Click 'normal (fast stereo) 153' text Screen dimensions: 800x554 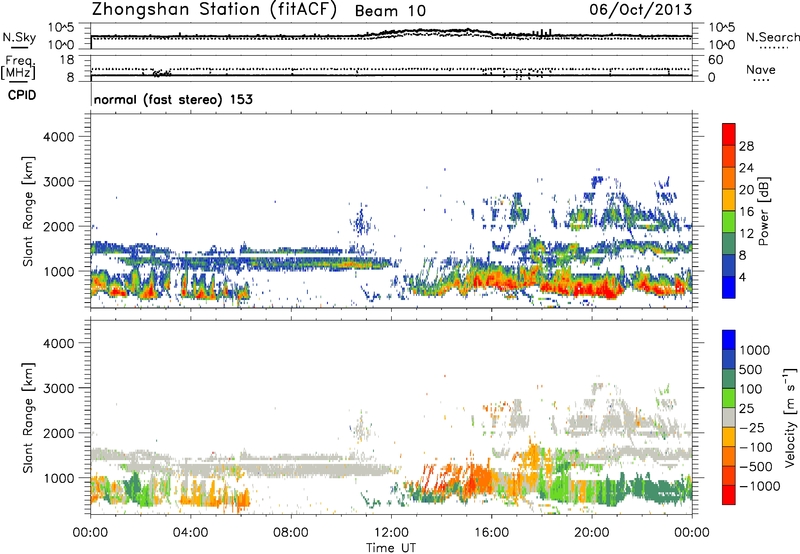pyautogui.click(x=173, y=99)
